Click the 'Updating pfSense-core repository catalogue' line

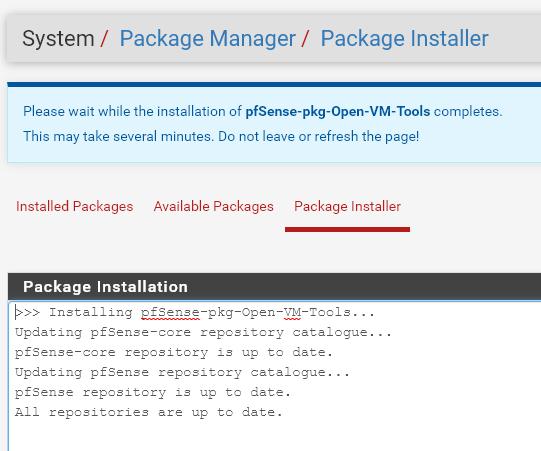point(204,332)
